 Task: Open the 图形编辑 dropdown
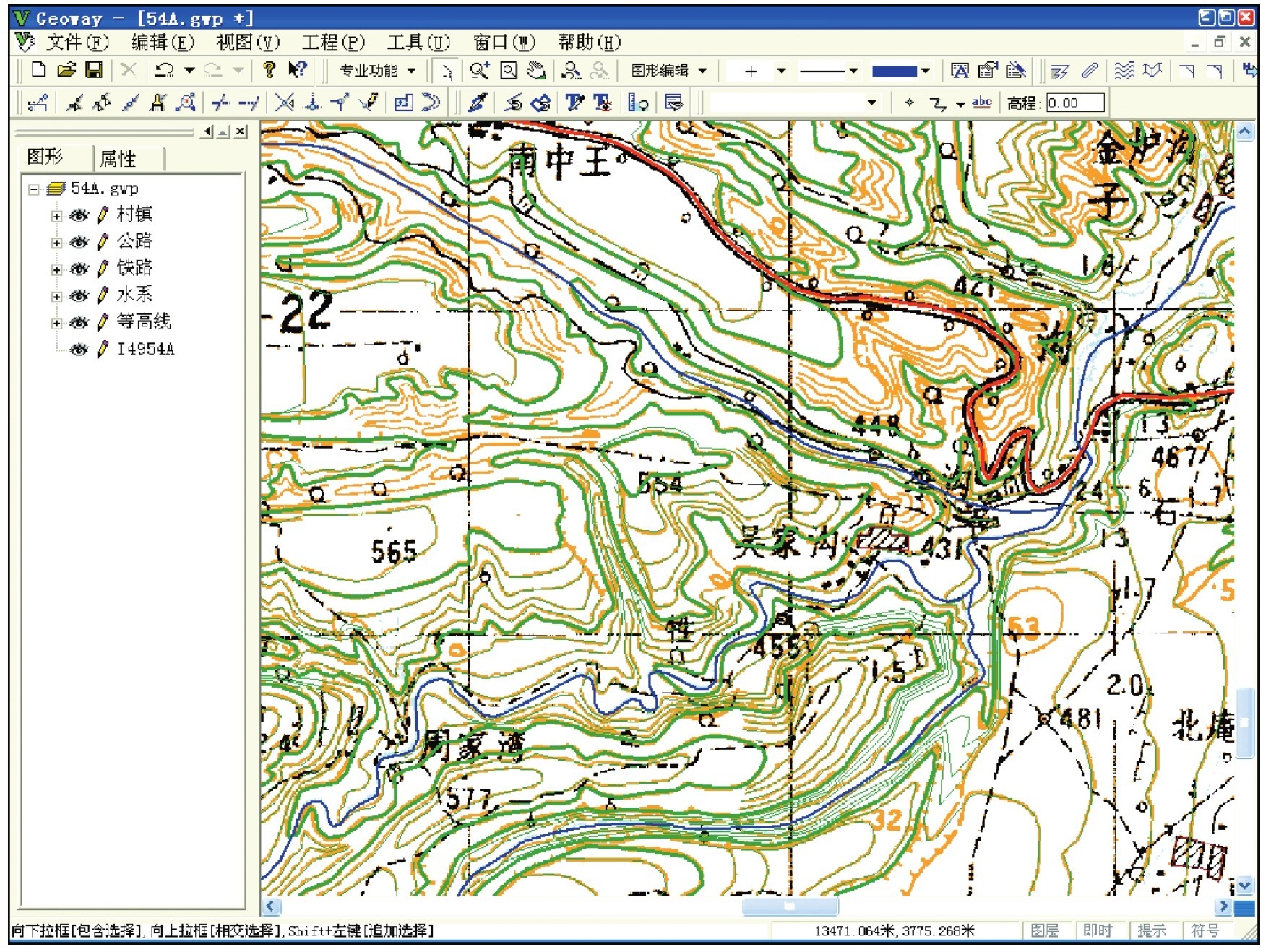coord(668,71)
